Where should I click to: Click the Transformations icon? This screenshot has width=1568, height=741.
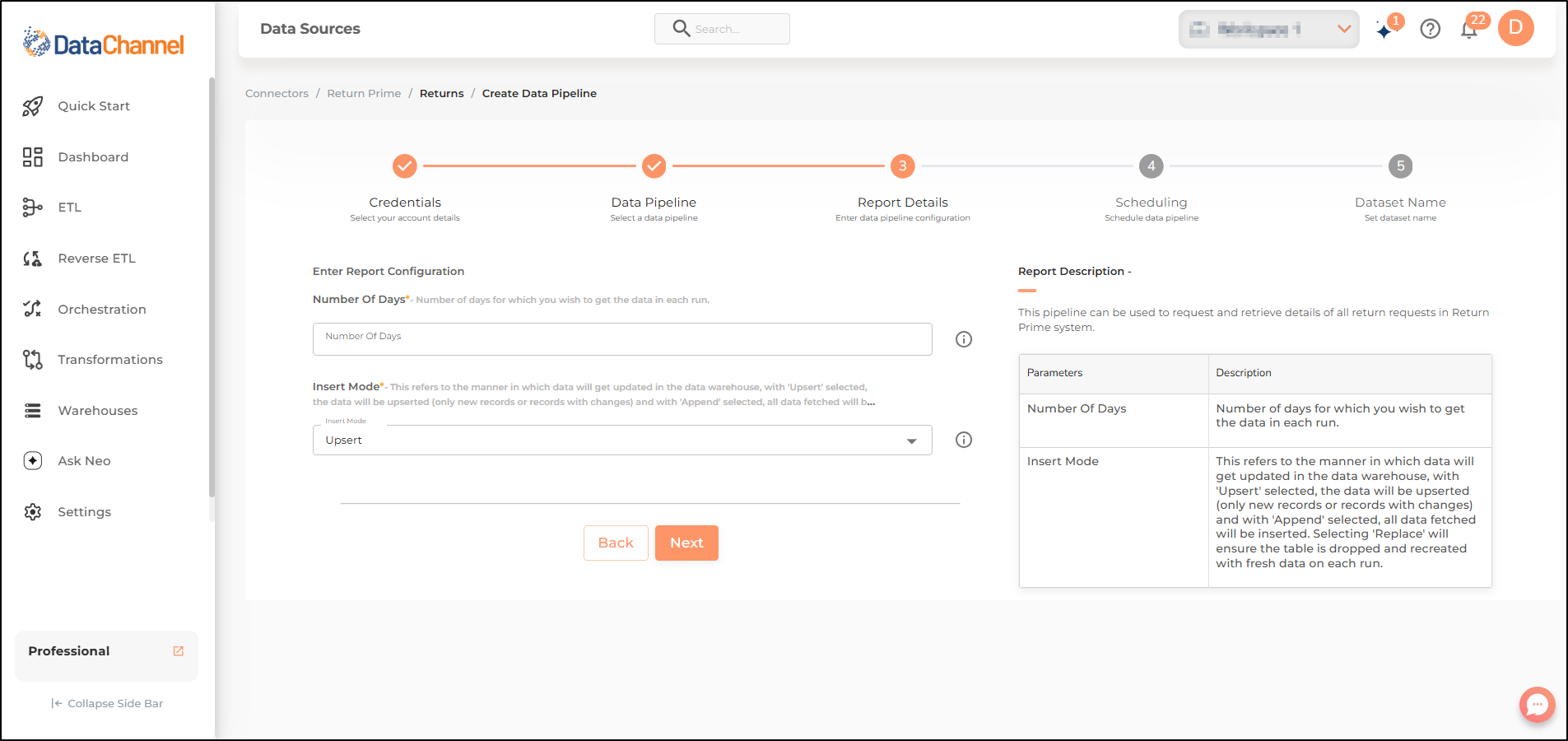(x=33, y=360)
